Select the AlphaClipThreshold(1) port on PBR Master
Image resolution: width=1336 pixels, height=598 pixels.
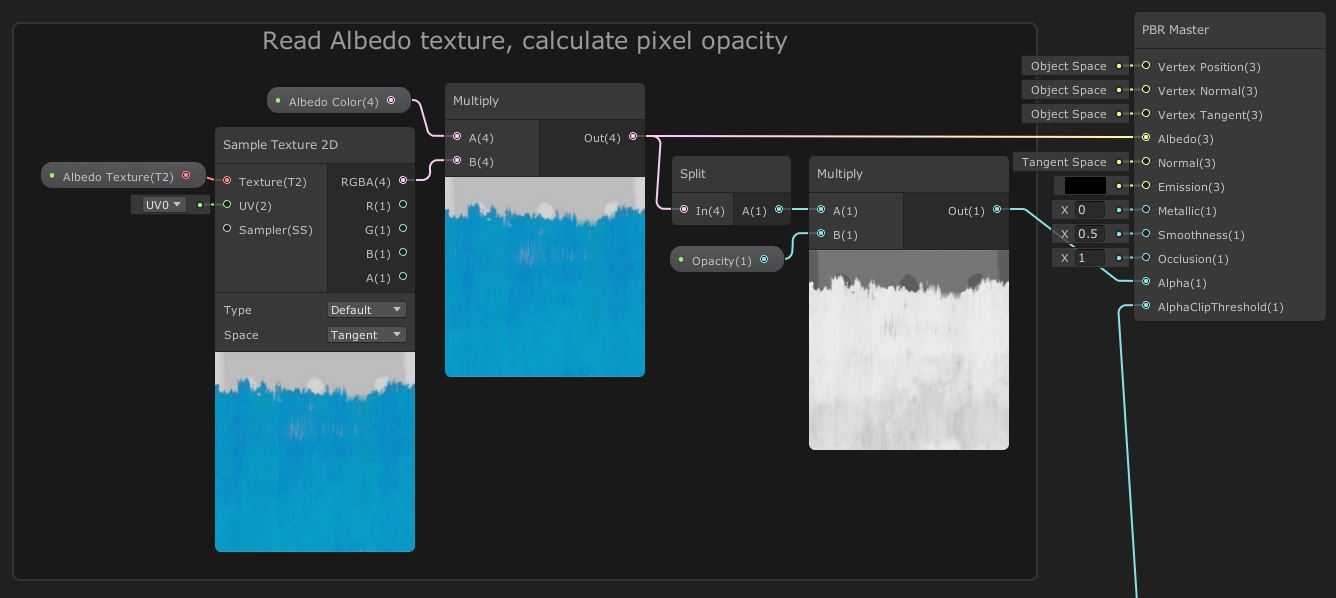1146,305
